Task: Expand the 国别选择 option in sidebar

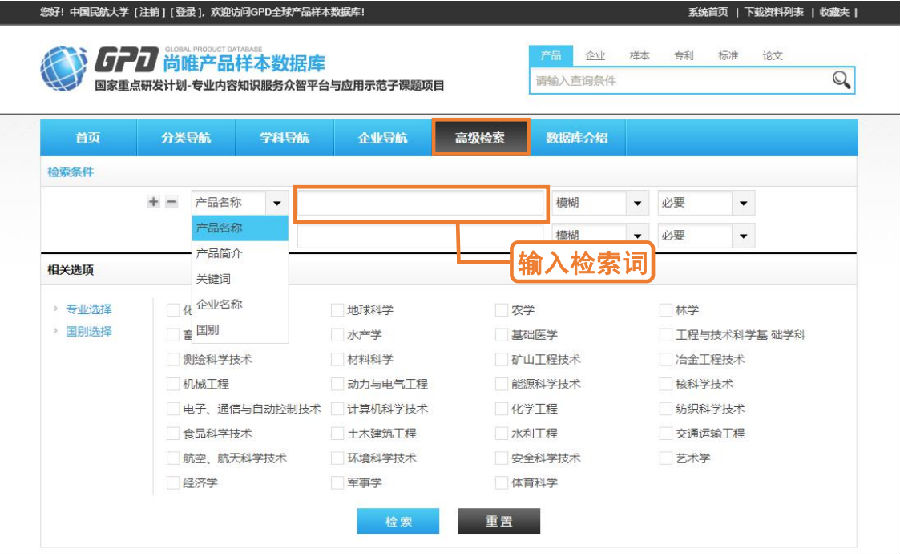Action: [88, 331]
